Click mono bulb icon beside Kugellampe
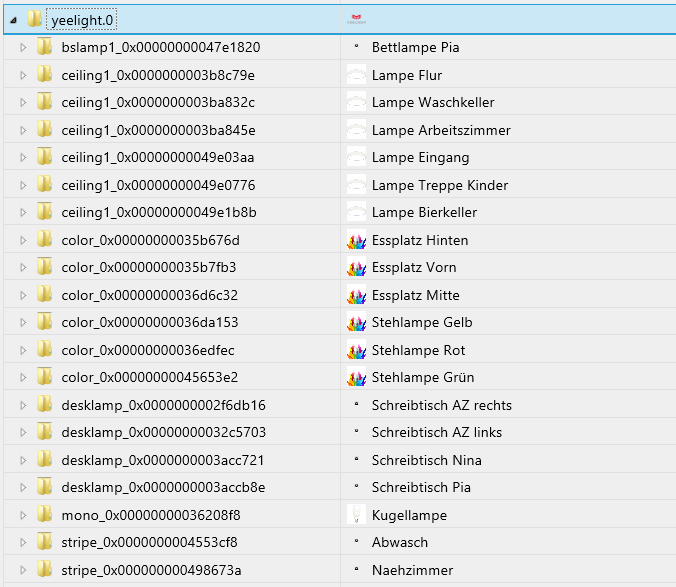The height and width of the screenshot is (587, 676). 357,515
